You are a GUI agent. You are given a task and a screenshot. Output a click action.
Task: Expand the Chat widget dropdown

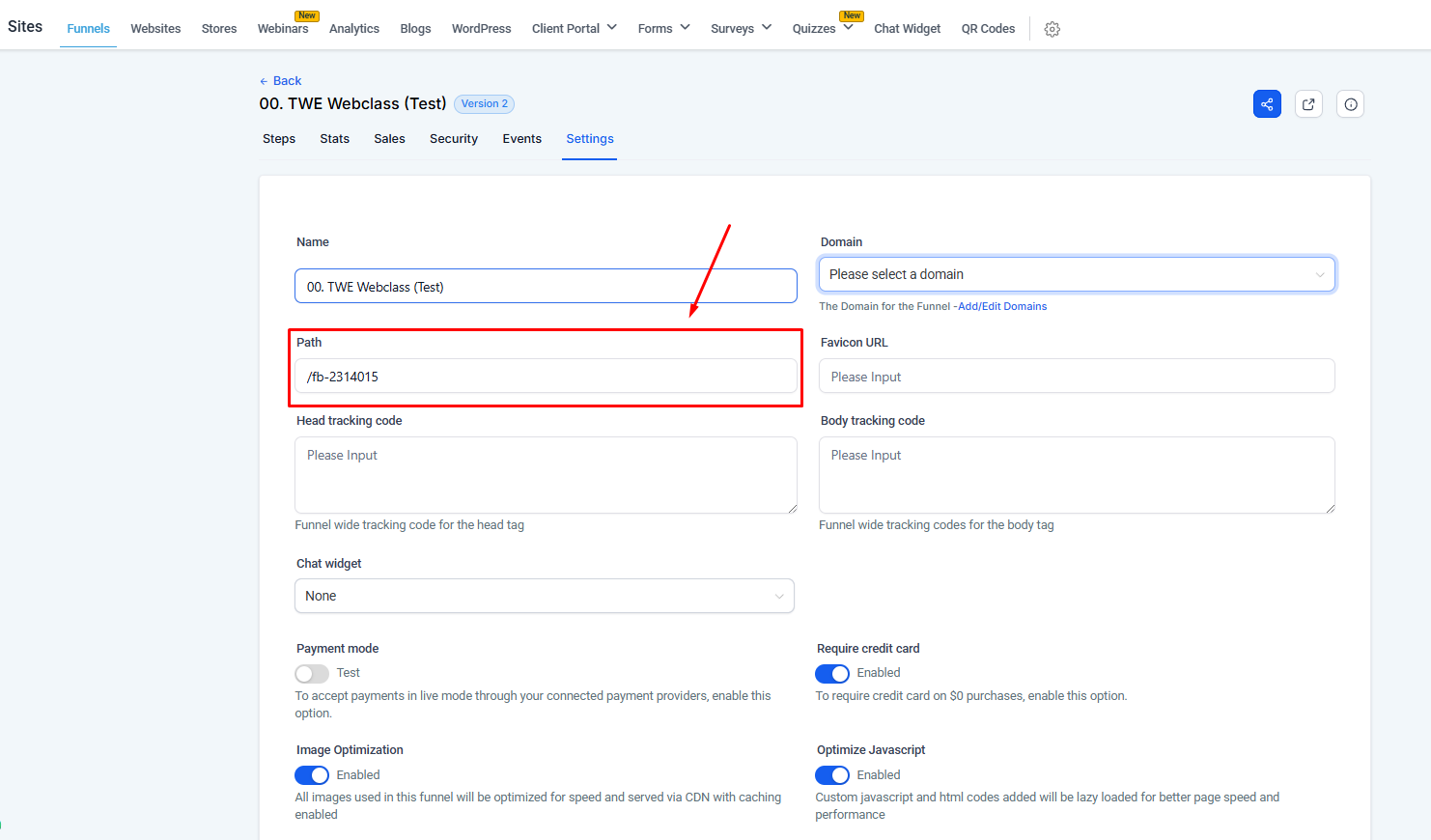coord(544,596)
